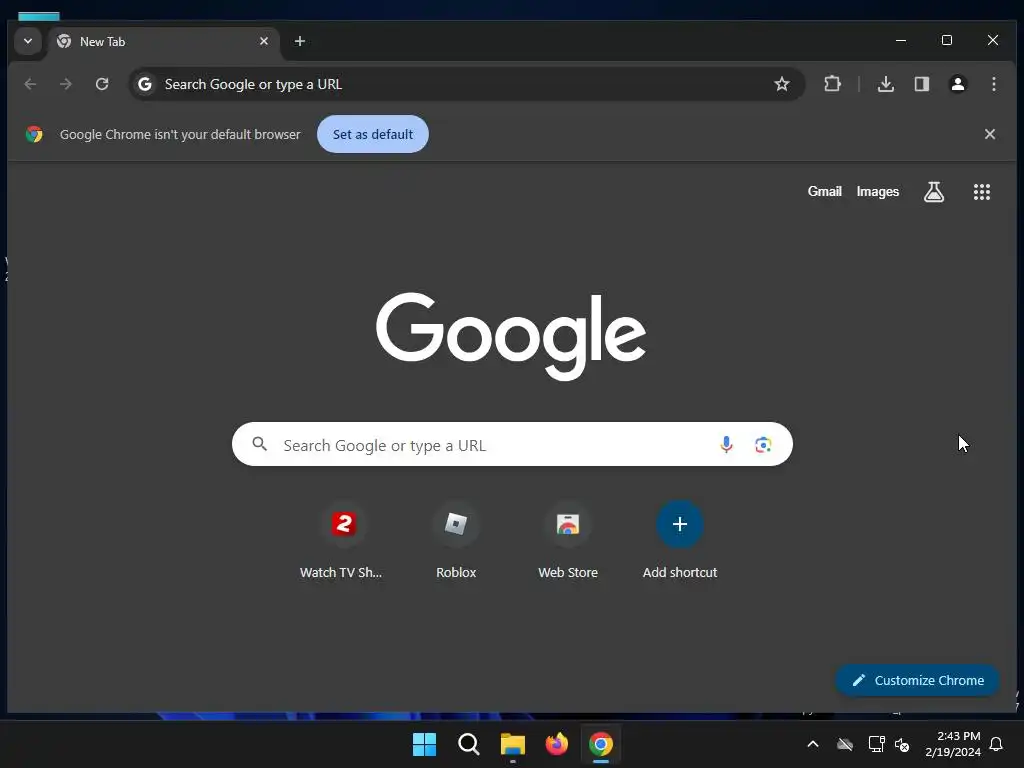
Task: Click the Google search box
Action: [512, 444]
